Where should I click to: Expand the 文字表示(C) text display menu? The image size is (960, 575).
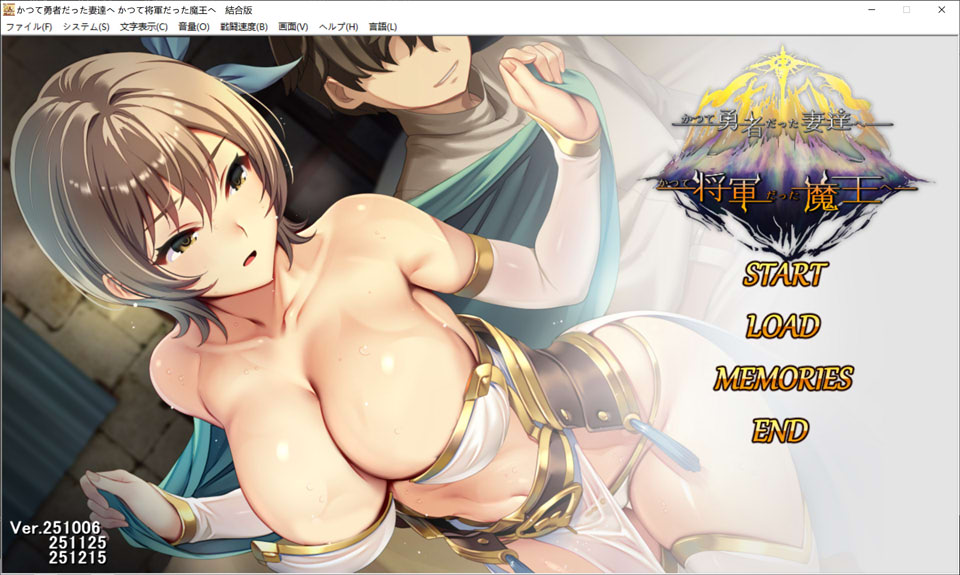[x=144, y=27]
